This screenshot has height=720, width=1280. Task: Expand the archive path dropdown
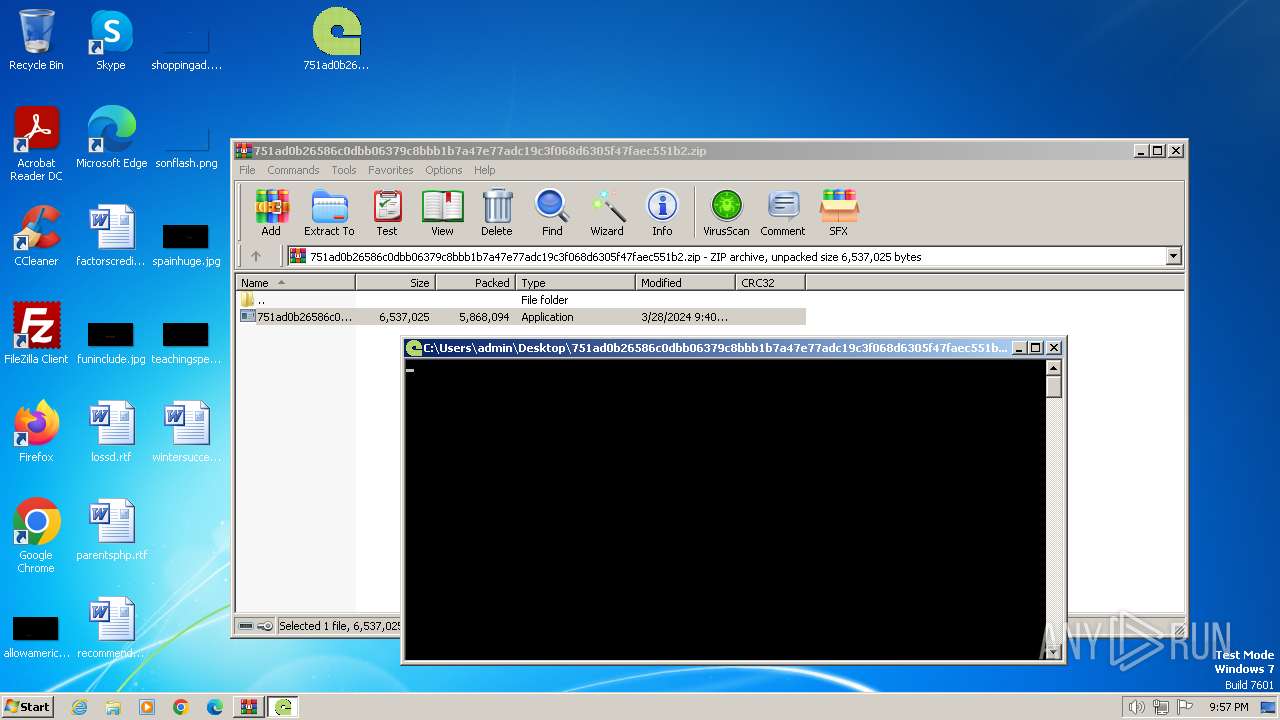point(1173,256)
